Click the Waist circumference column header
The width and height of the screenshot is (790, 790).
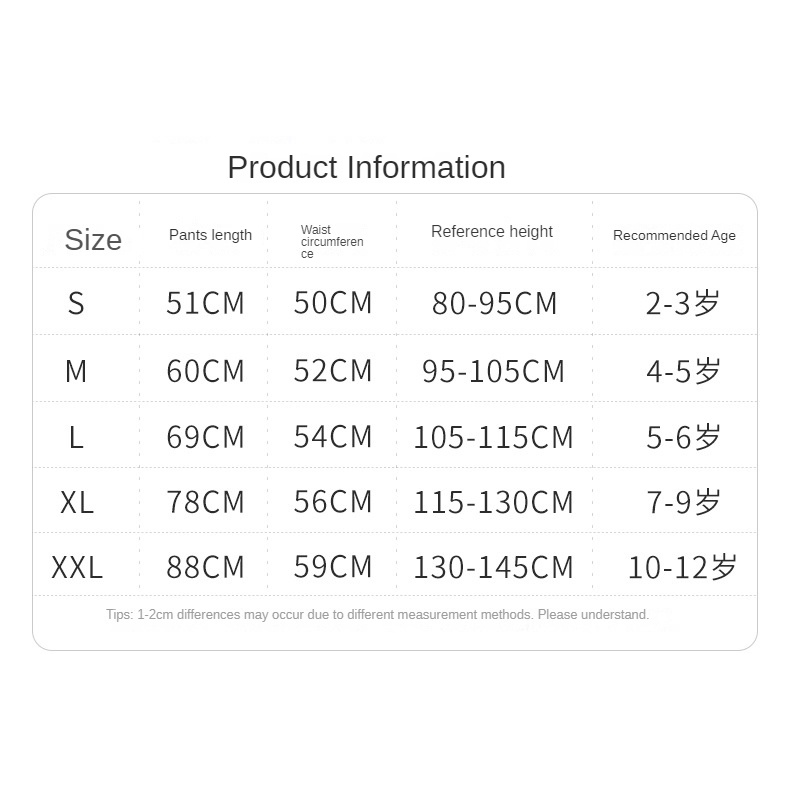click(x=332, y=242)
